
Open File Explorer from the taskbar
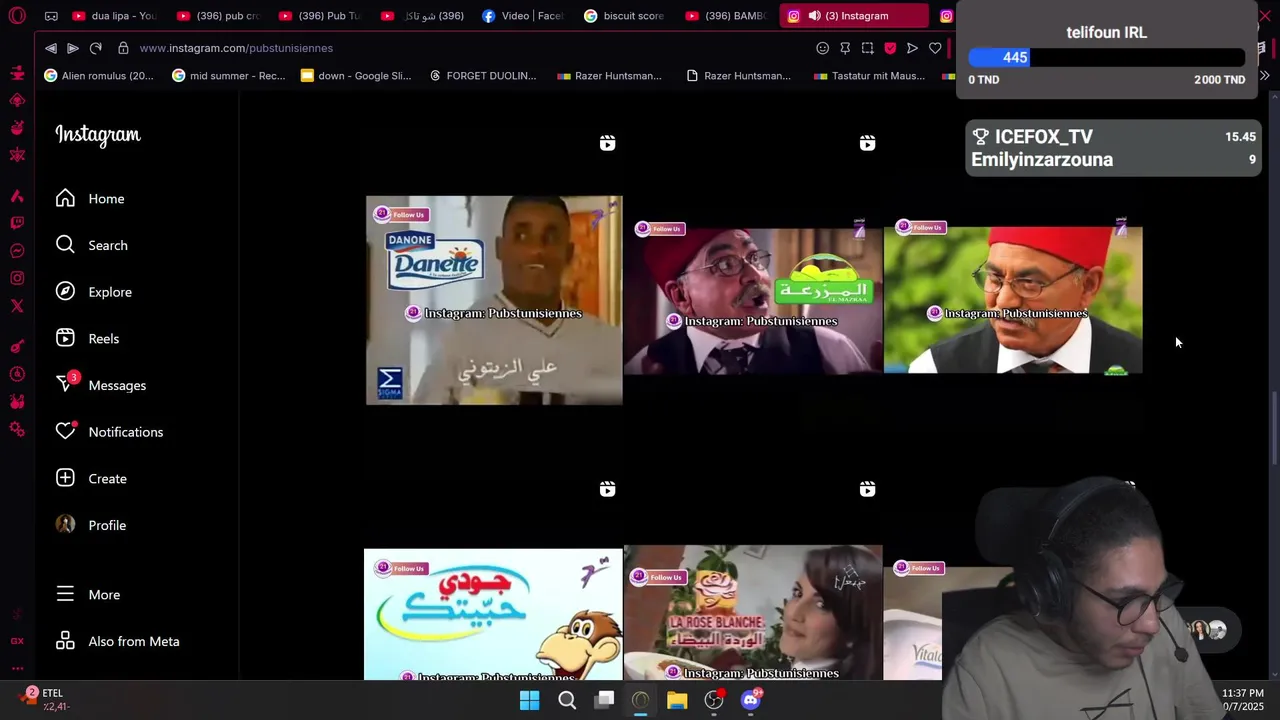(677, 700)
